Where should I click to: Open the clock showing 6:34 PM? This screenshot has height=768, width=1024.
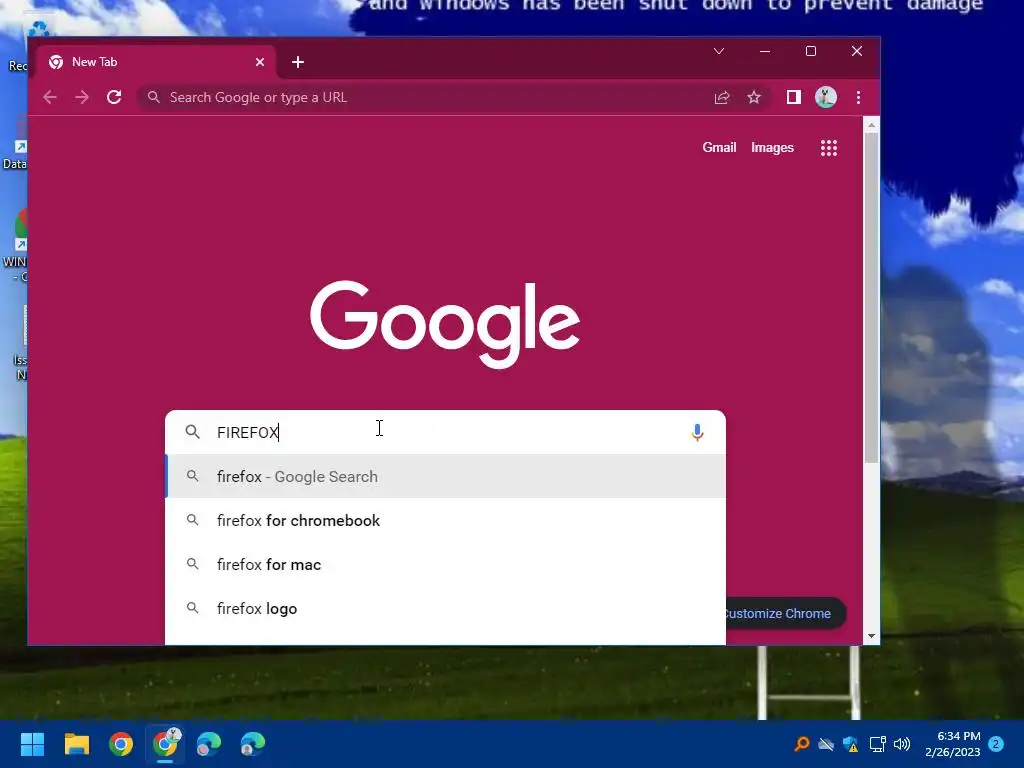(x=953, y=744)
